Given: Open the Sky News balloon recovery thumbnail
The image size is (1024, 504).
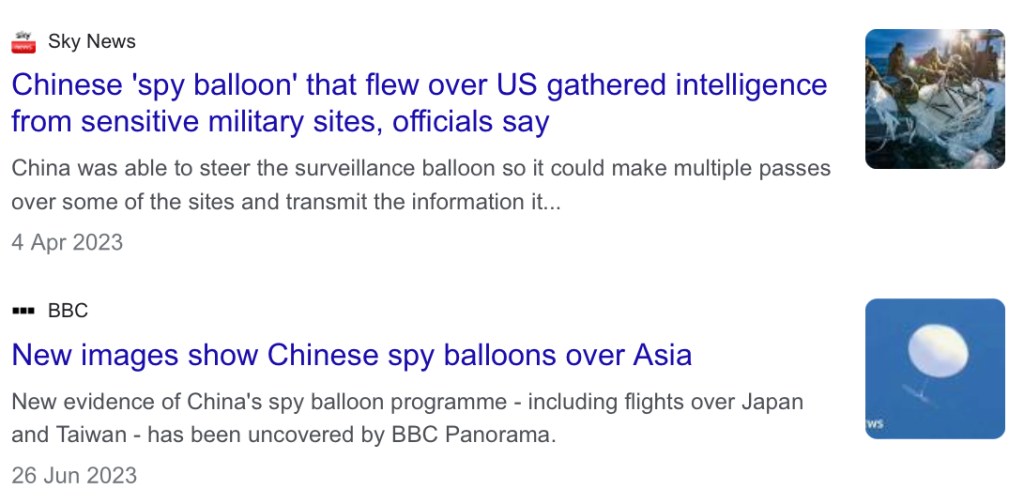Looking at the screenshot, I should point(934,98).
